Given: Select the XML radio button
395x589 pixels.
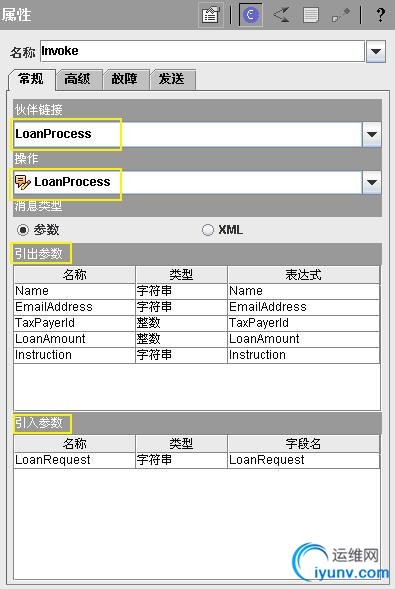Looking at the screenshot, I should 208,230.
